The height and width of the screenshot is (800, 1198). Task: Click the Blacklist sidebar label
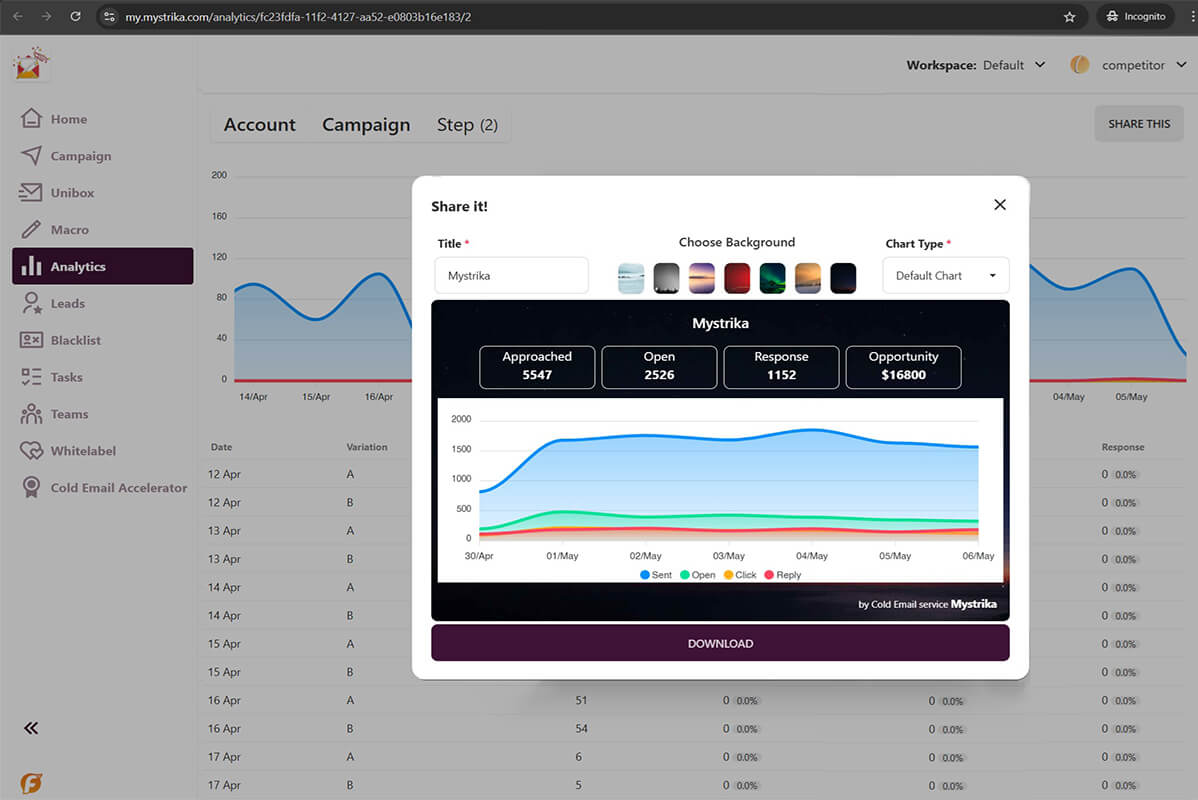tap(76, 340)
